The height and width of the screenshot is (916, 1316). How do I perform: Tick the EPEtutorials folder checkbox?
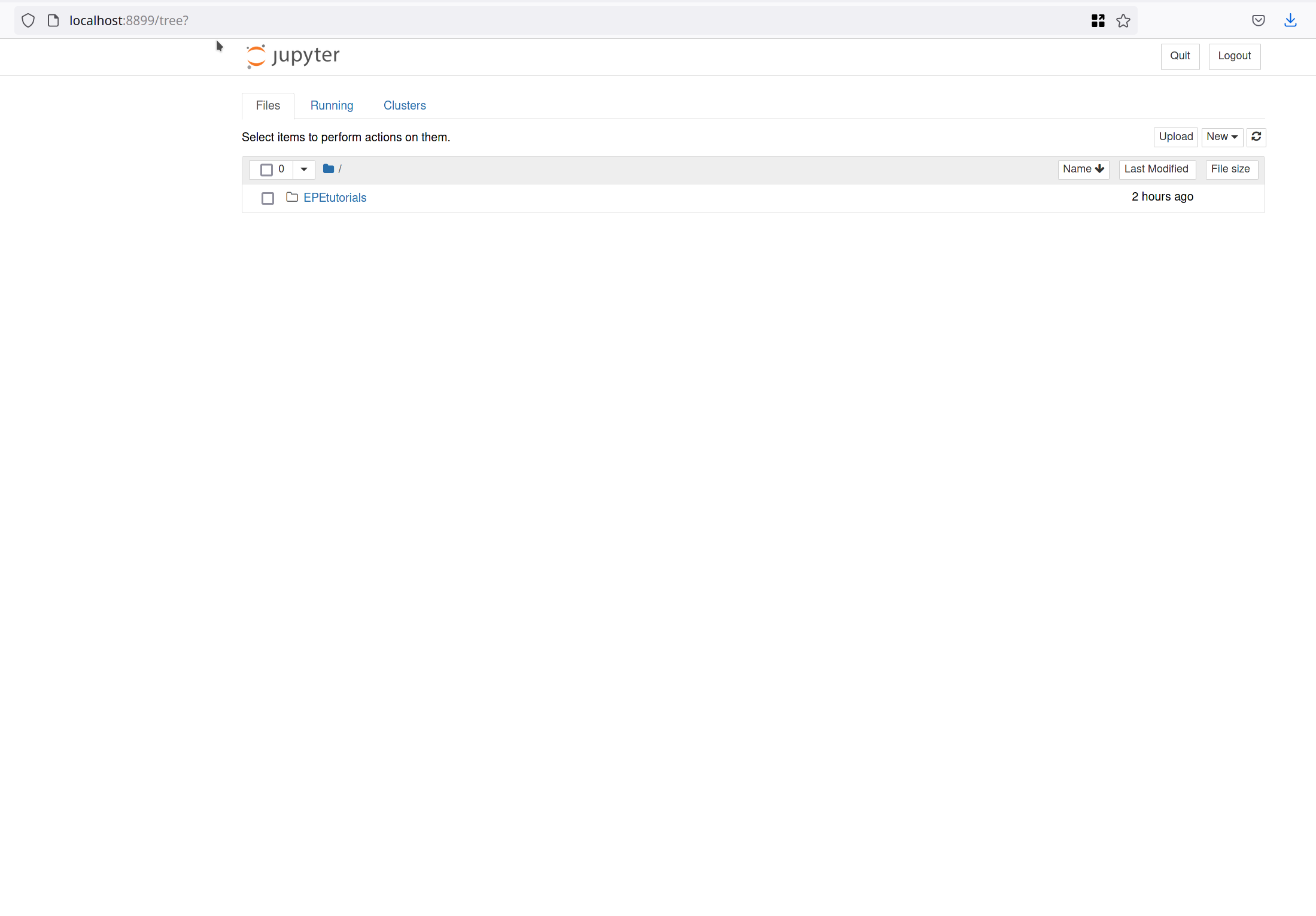tap(268, 198)
